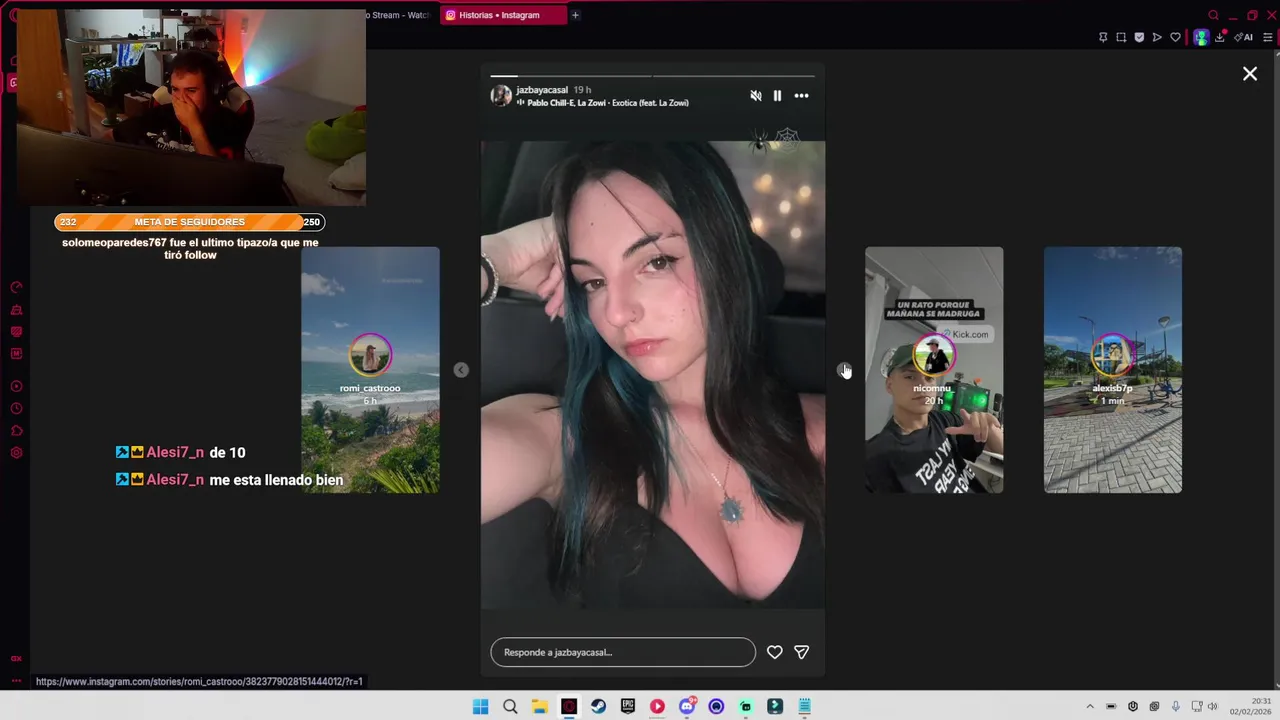Open alexisb7p's story preview
Screen dimensions: 1280x720
[x=1113, y=370]
